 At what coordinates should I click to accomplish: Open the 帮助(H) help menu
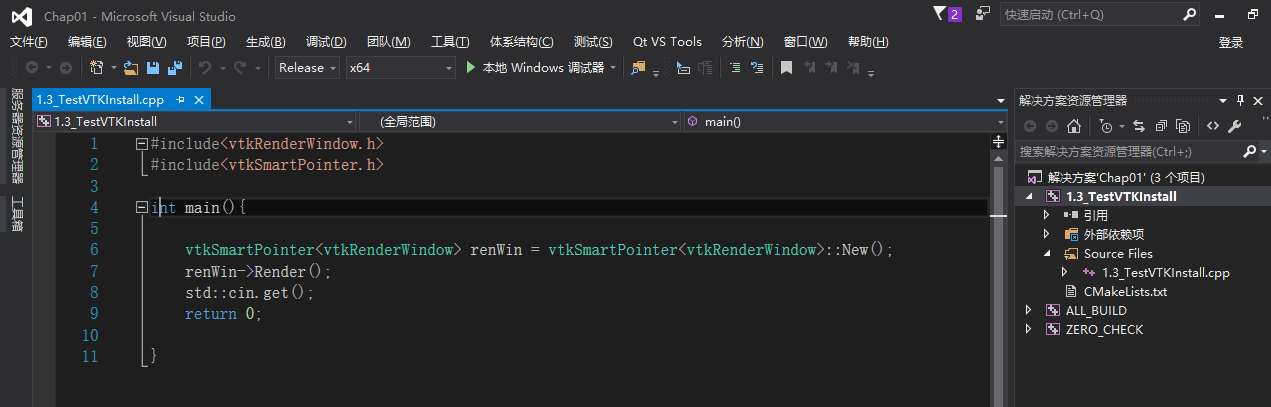(x=867, y=42)
